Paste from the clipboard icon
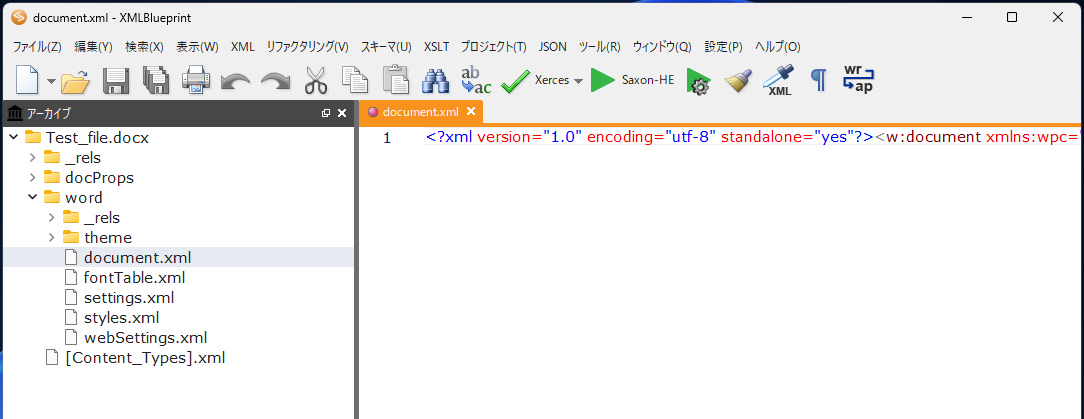Image resolution: width=1084 pixels, height=419 pixels. point(396,80)
